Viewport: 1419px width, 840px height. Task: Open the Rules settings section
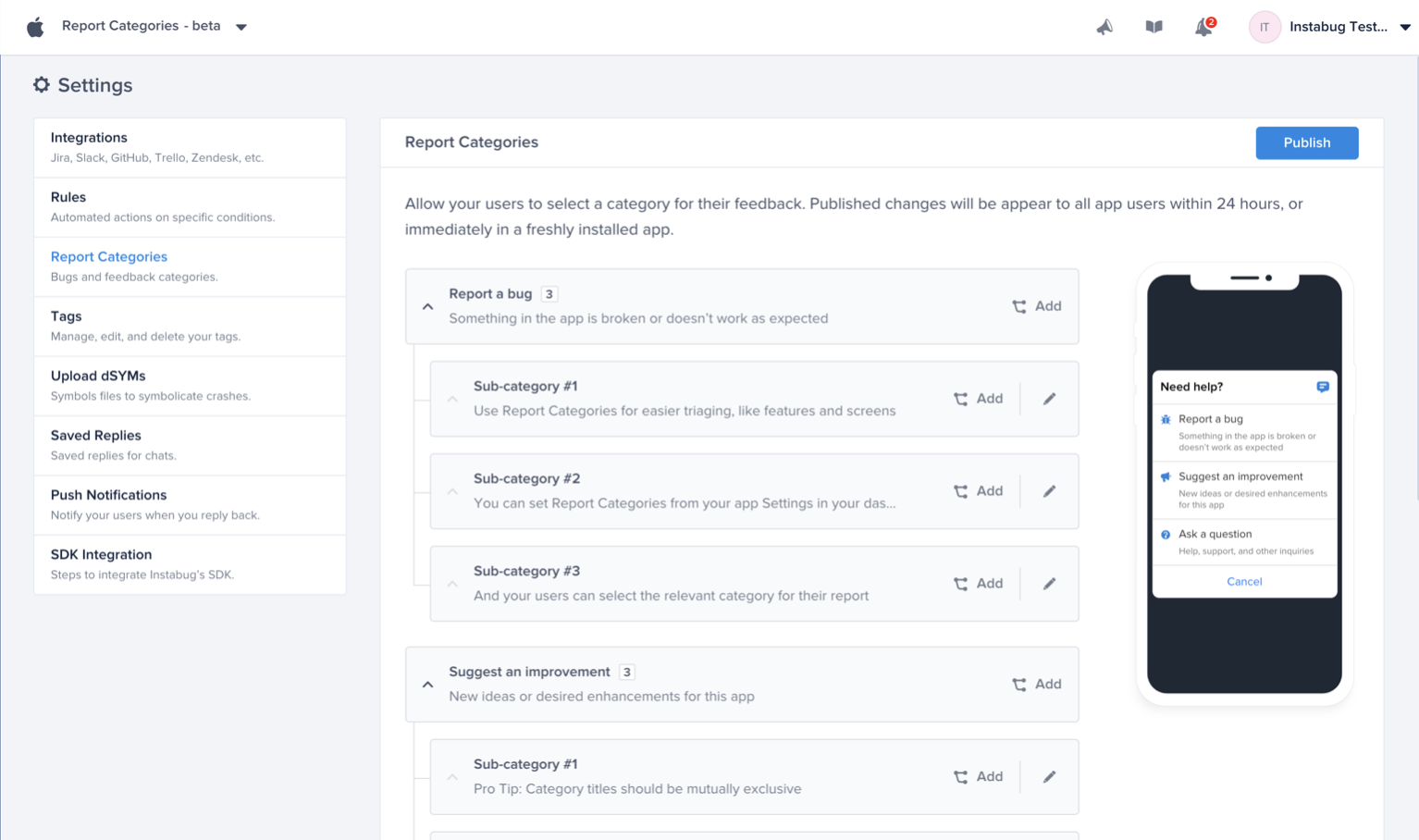(190, 207)
